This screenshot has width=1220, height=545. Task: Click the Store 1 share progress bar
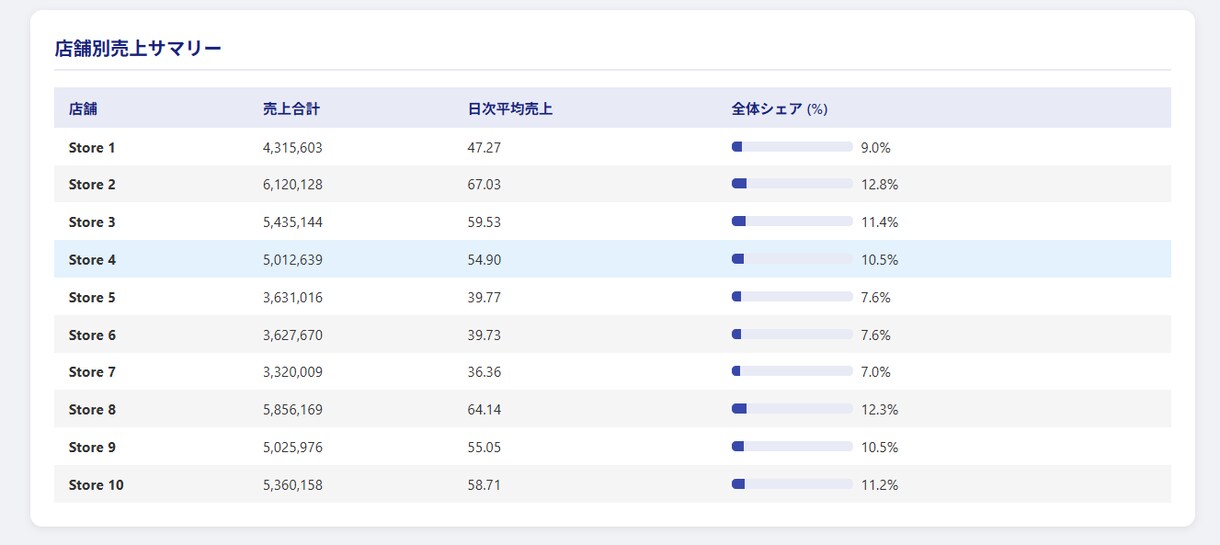792,147
